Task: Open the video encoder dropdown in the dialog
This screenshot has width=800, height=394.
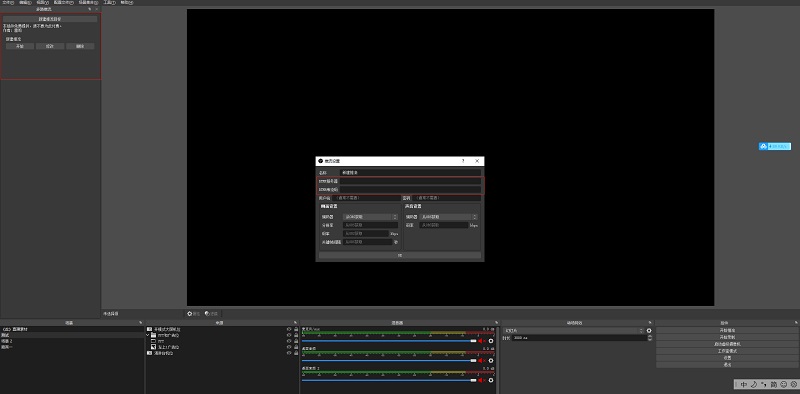Action: point(369,217)
